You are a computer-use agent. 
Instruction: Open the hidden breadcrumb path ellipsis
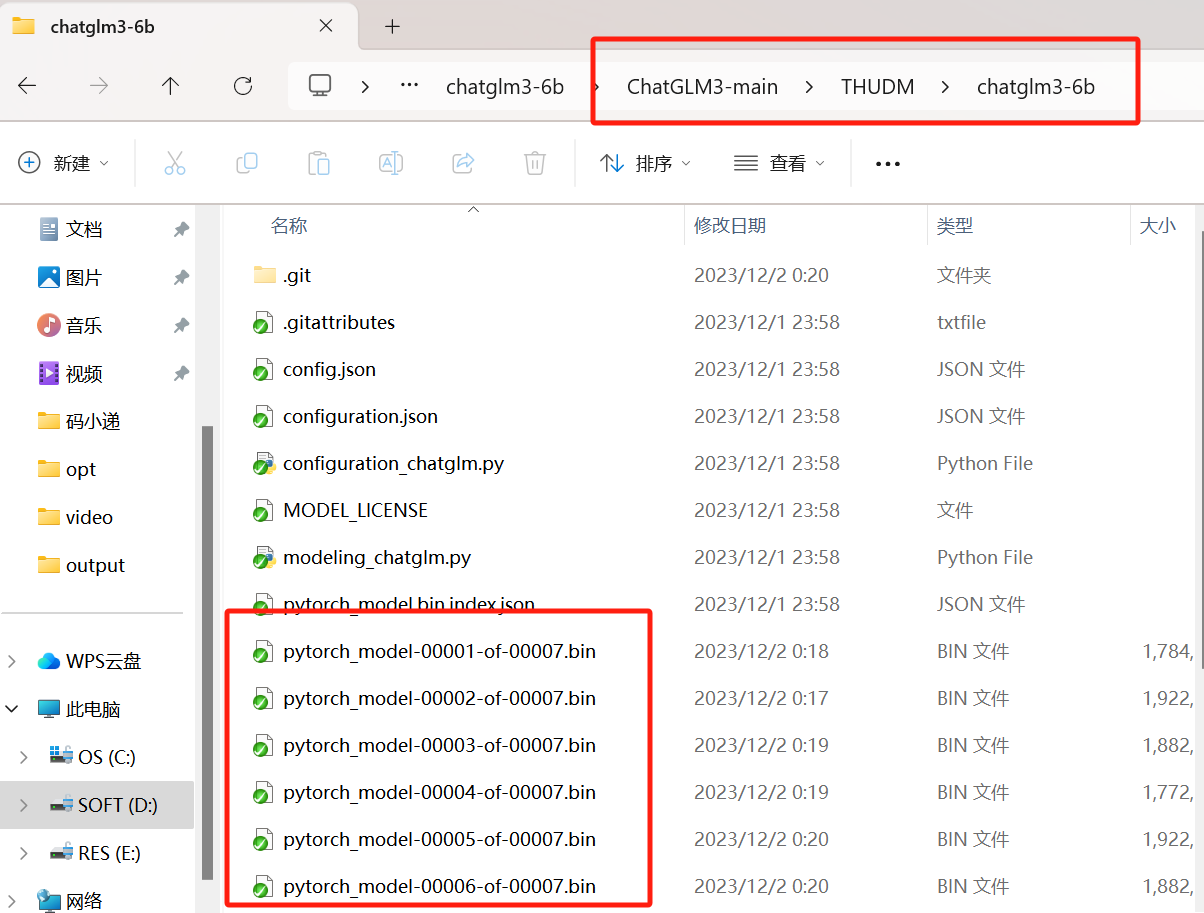click(x=409, y=86)
